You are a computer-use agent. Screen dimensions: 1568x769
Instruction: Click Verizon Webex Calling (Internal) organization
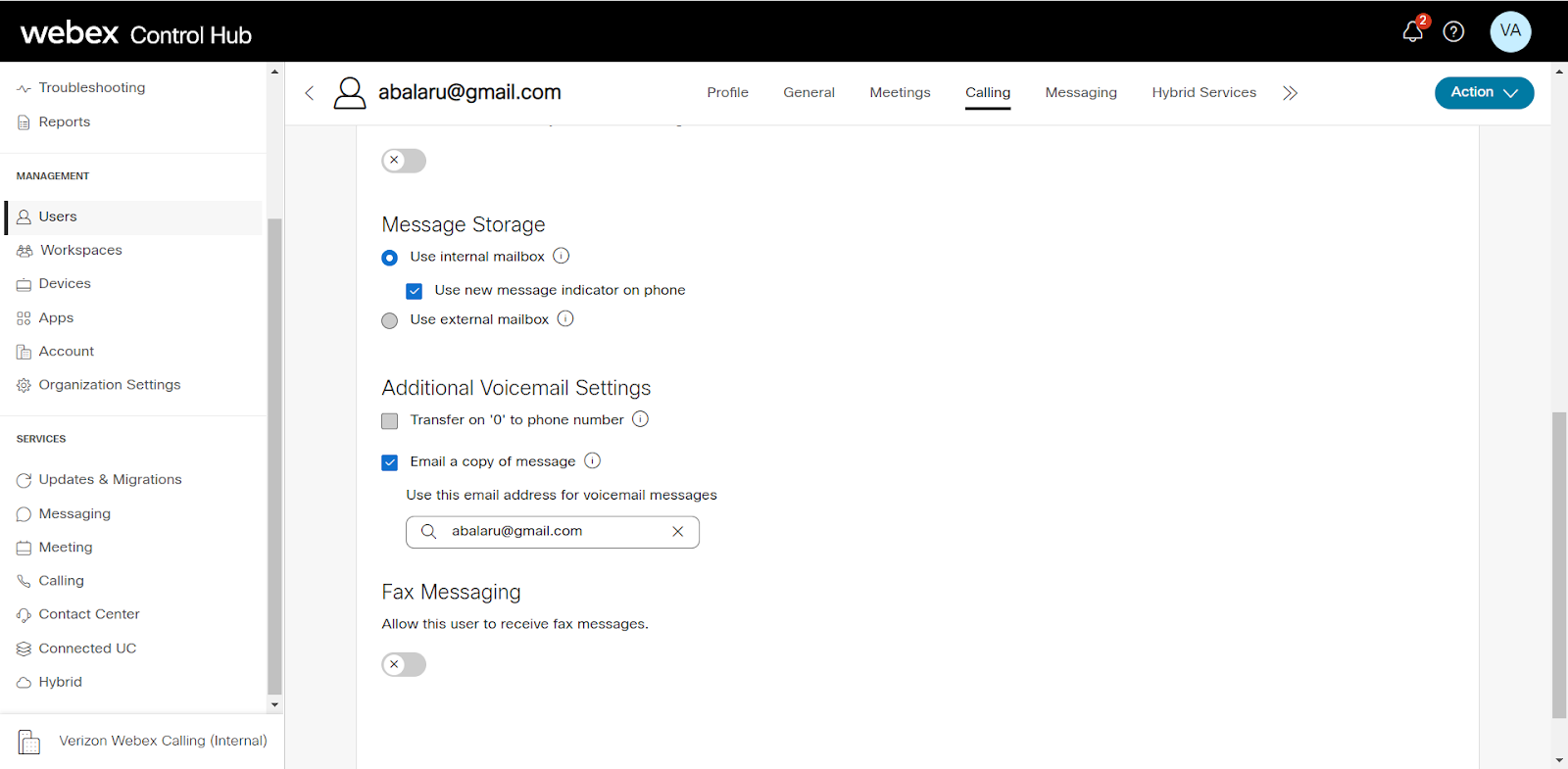[x=163, y=741]
